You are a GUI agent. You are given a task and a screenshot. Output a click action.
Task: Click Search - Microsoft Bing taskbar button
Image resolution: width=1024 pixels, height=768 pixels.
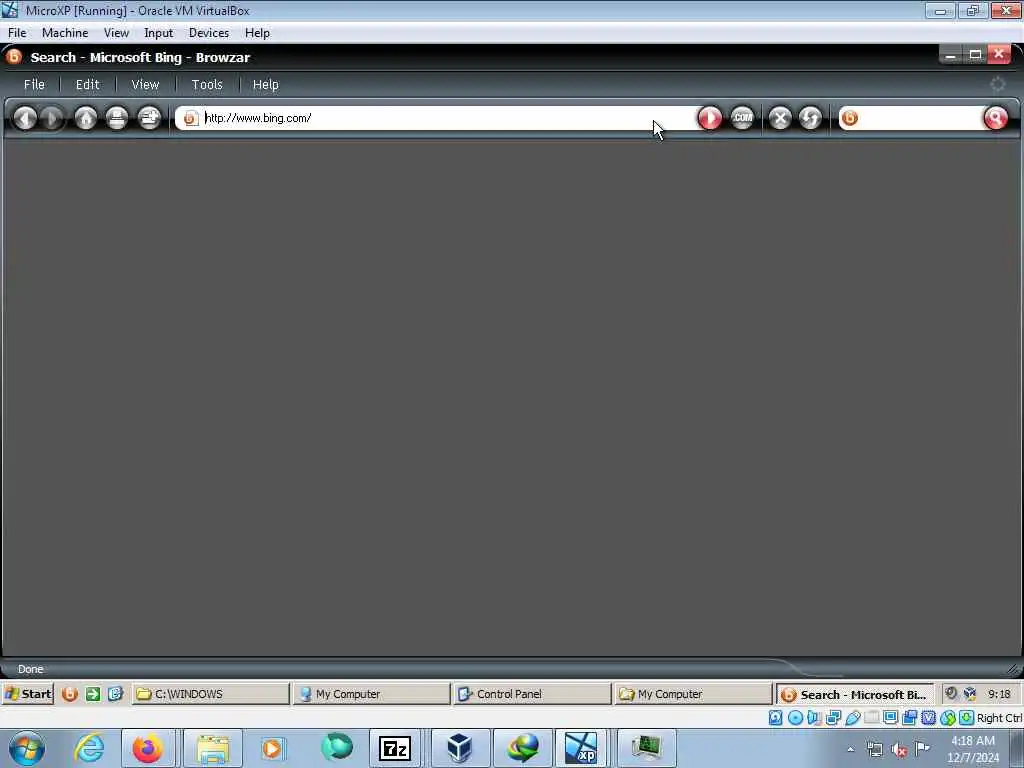(855, 694)
